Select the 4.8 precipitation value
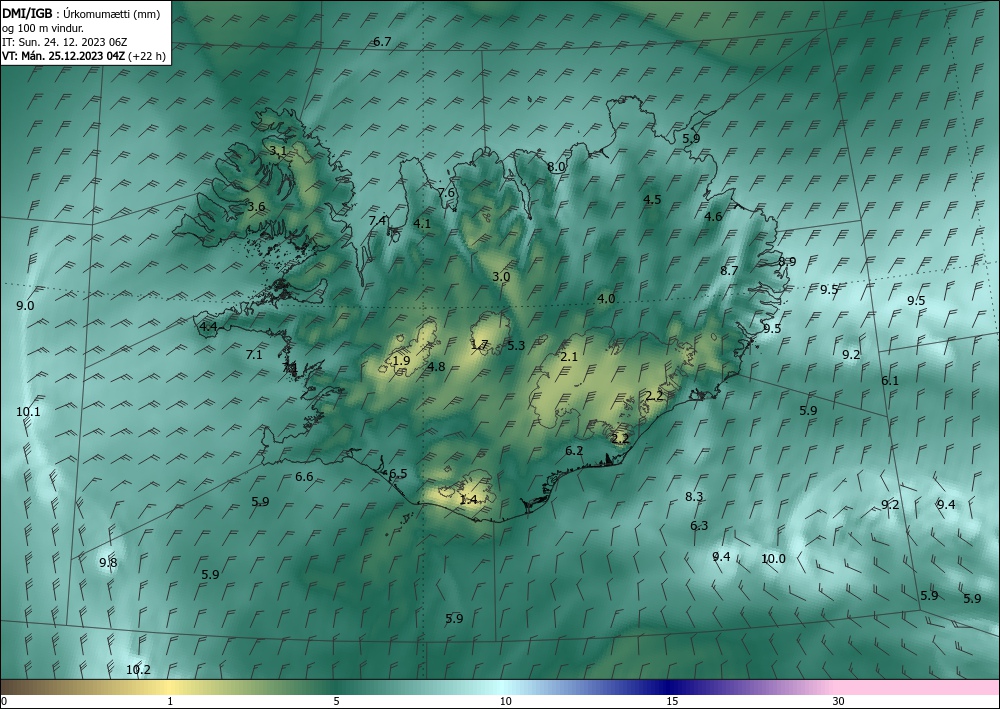1000x709 pixels. coord(436,367)
